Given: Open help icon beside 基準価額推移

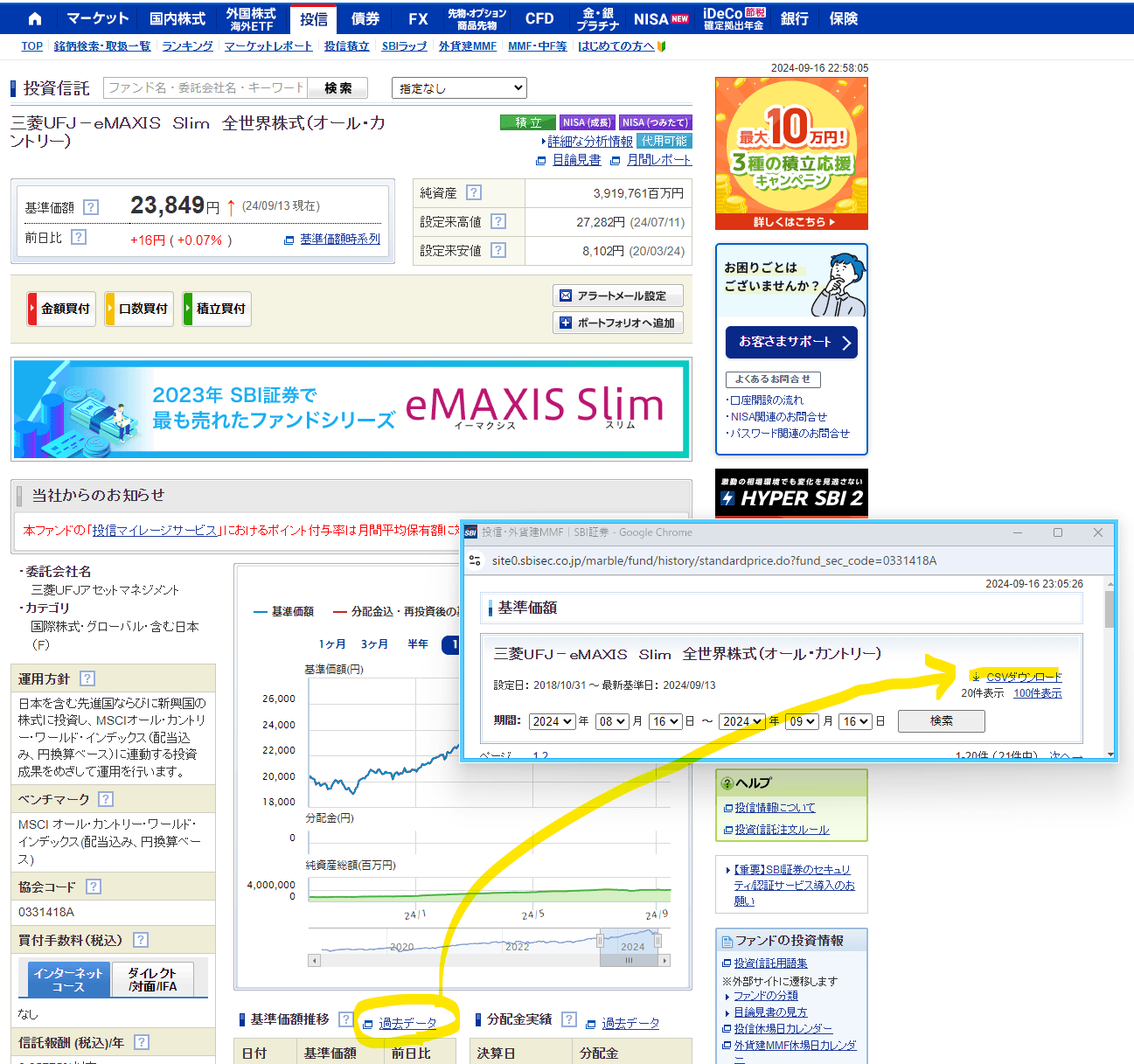Looking at the screenshot, I should click(346, 1019).
